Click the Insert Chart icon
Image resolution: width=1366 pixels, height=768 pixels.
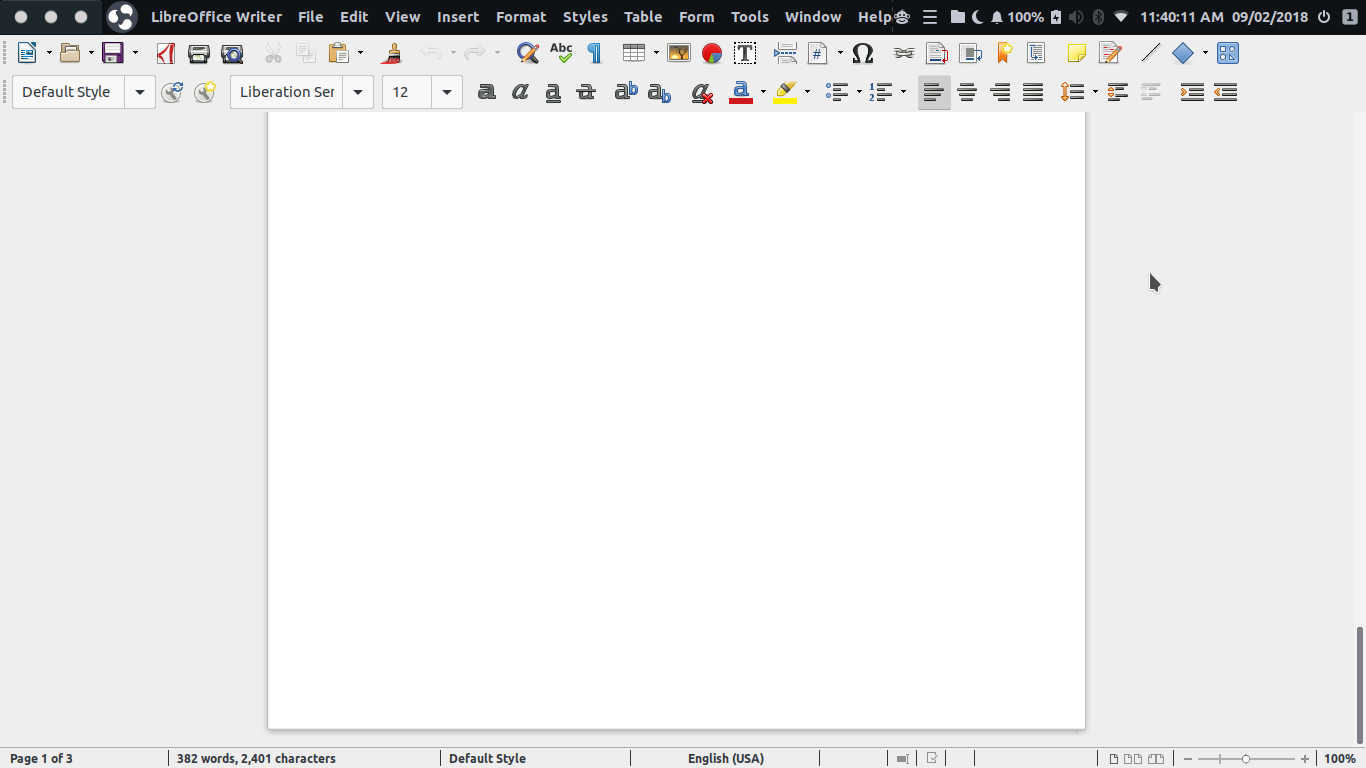(x=710, y=53)
